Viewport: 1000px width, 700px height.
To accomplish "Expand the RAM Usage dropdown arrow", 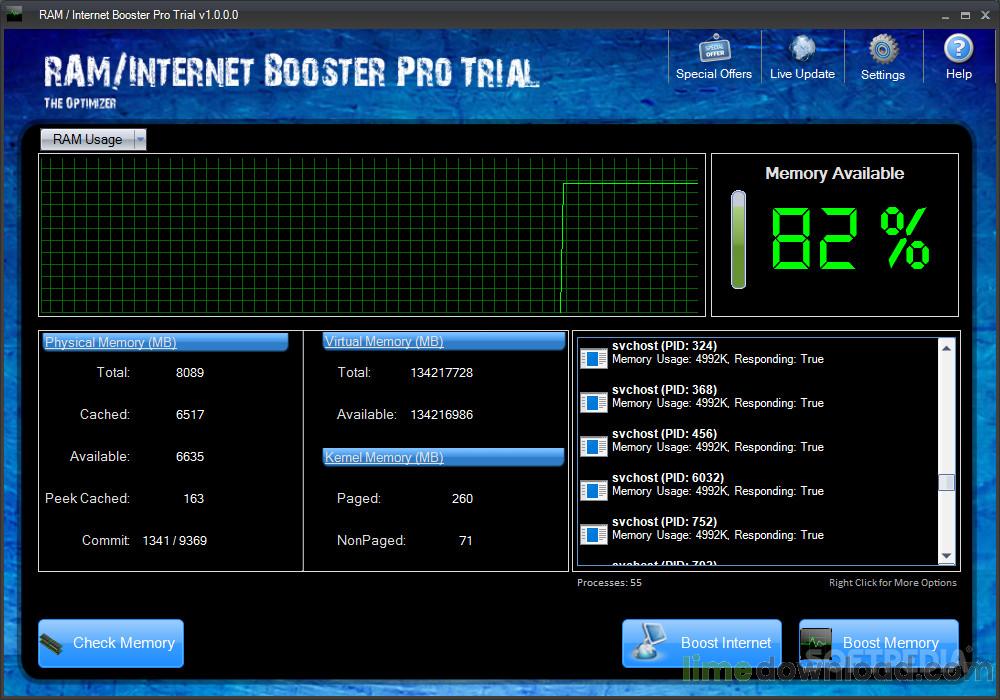I will coord(140,139).
